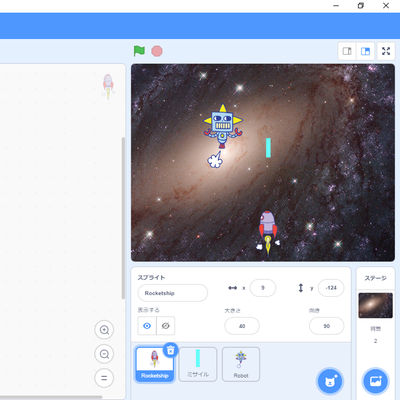Switch to large stage layout

click(x=365, y=51)
